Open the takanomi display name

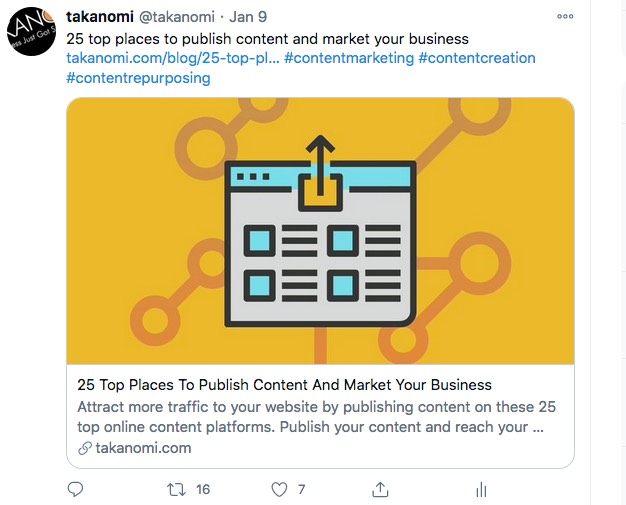(x=100, y=17)
